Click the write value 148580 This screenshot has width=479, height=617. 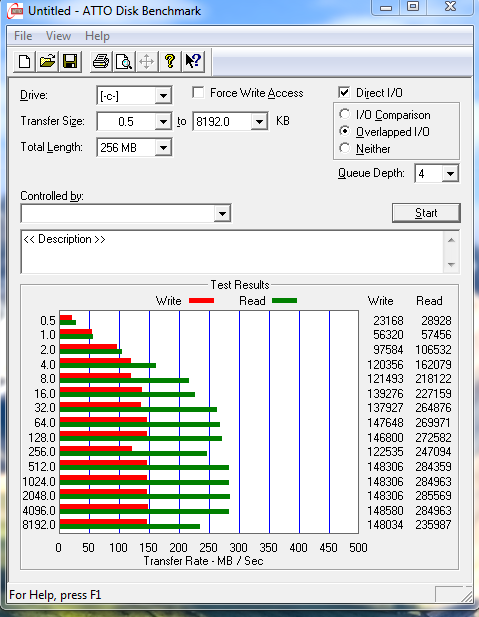tap(385, 511)
